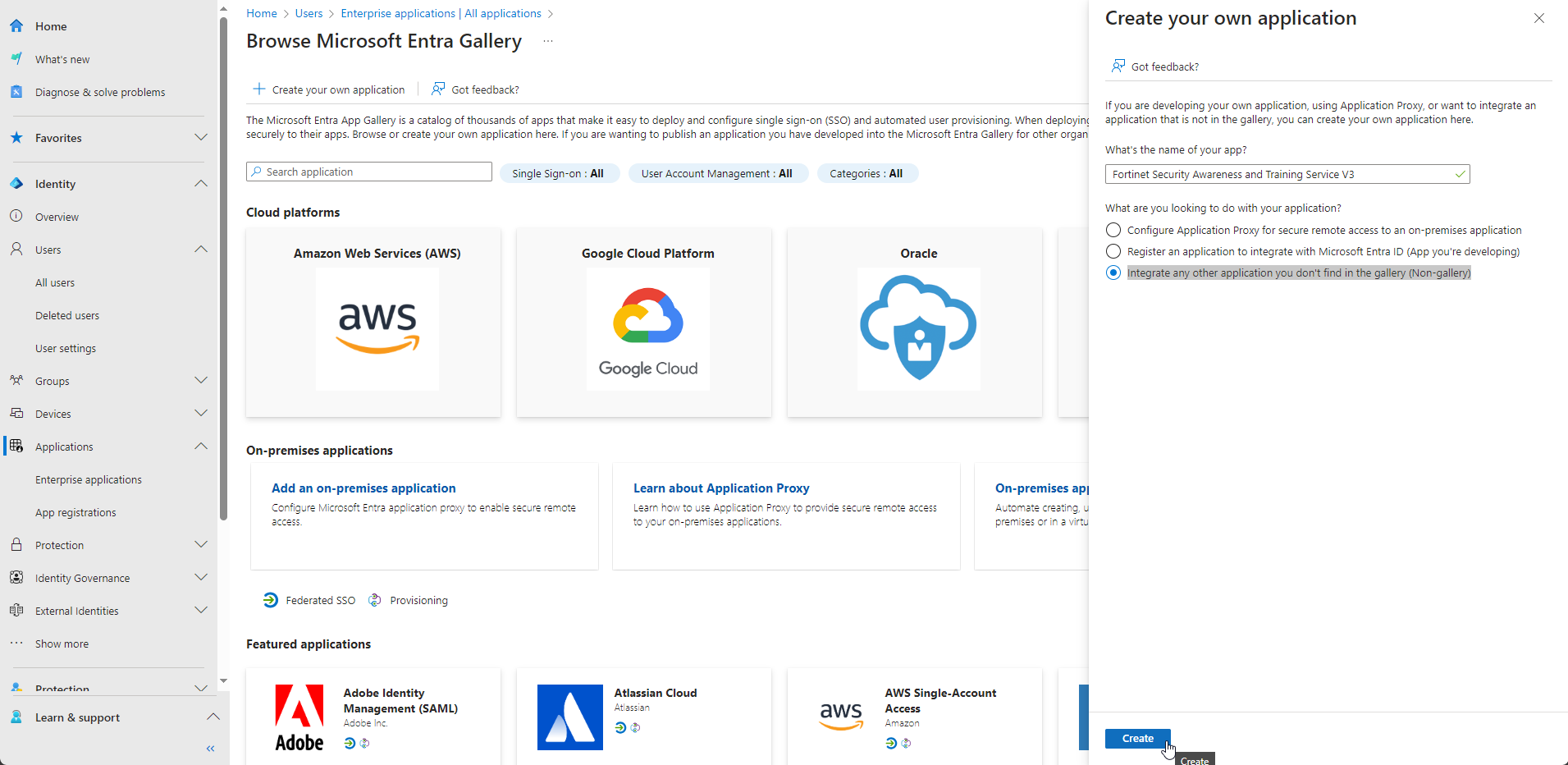Click the sidebar scroll-down arrow
This screenshot has width=1568, height=765.
click(223, 680)
